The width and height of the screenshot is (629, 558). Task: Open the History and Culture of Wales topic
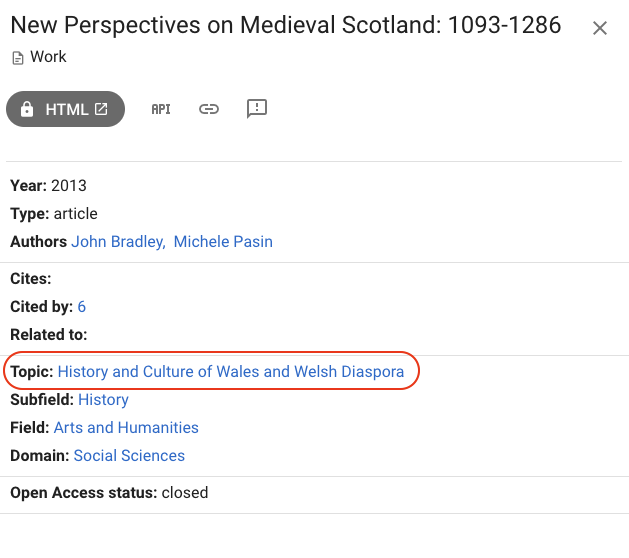point(231,371)
